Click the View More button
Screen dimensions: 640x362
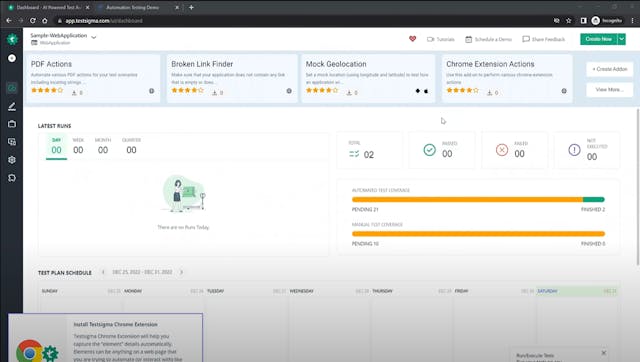coord(610,90)
